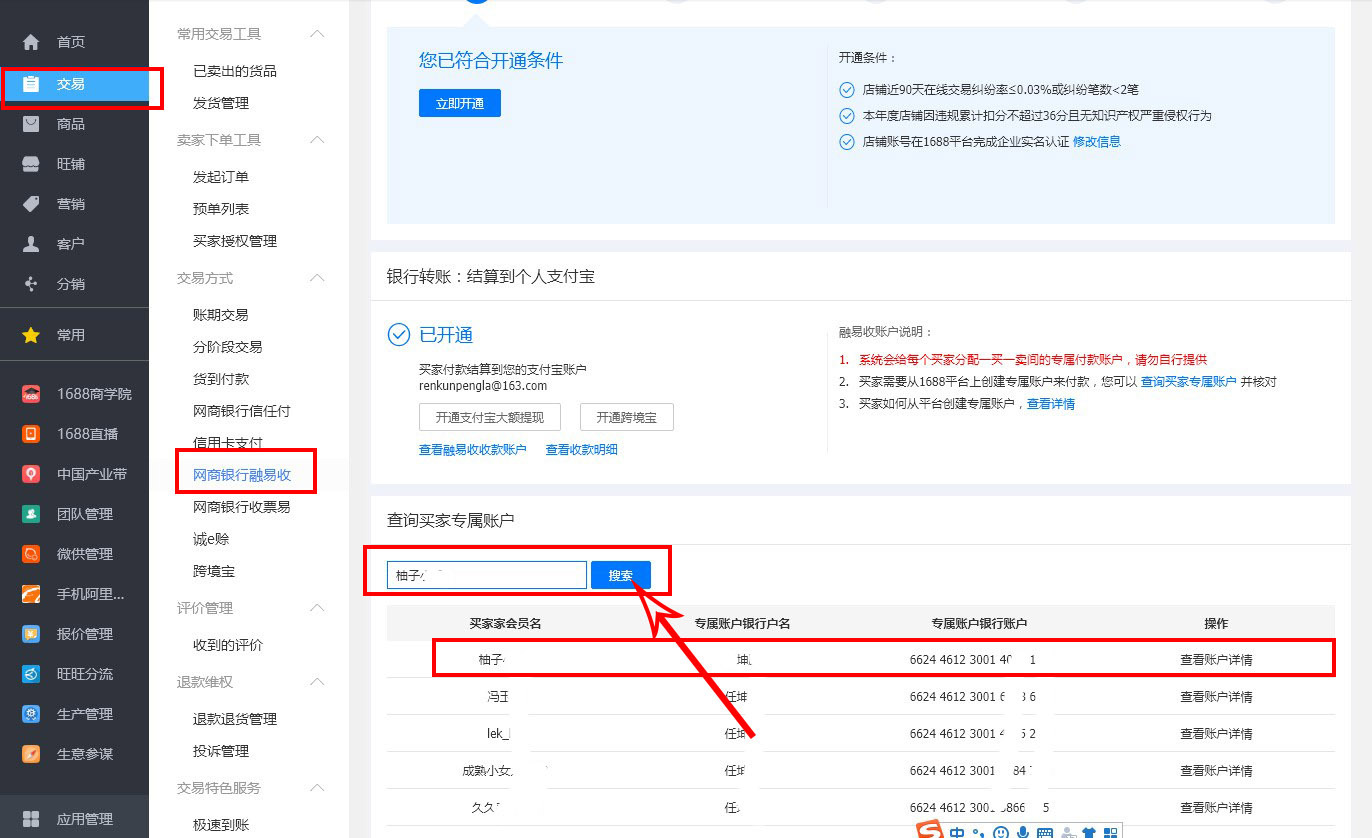1372x838 pixels.
Task: Open the 商品 products icon in sidebar
Action: [31, 124]
